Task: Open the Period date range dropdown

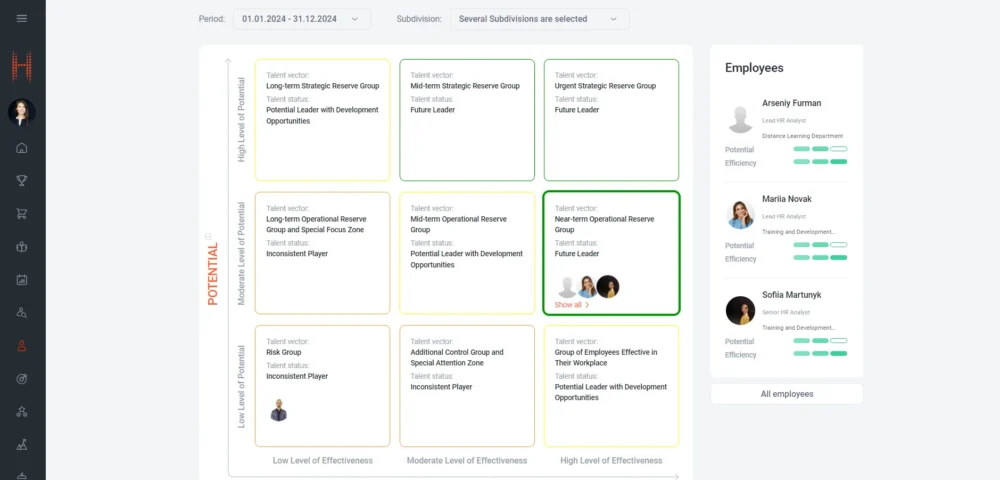Action: (x=301, y=19)
